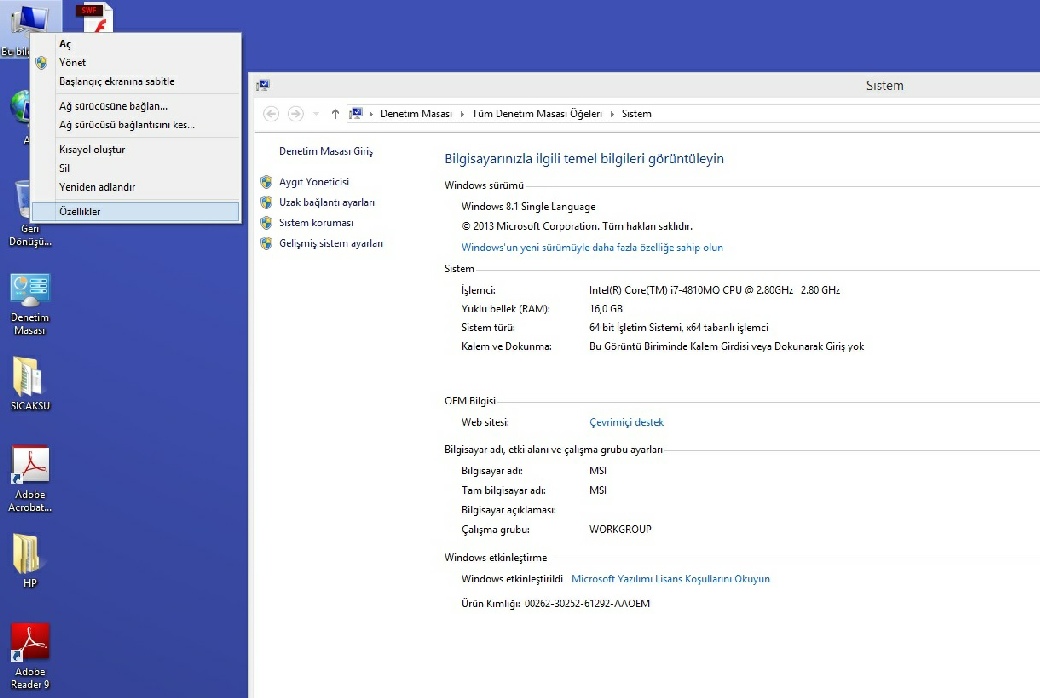This screenshot has height=698, width=1040.
Task: Click MSI value beside Tam bilgisayar adı
Action: (x=598, y=490)
